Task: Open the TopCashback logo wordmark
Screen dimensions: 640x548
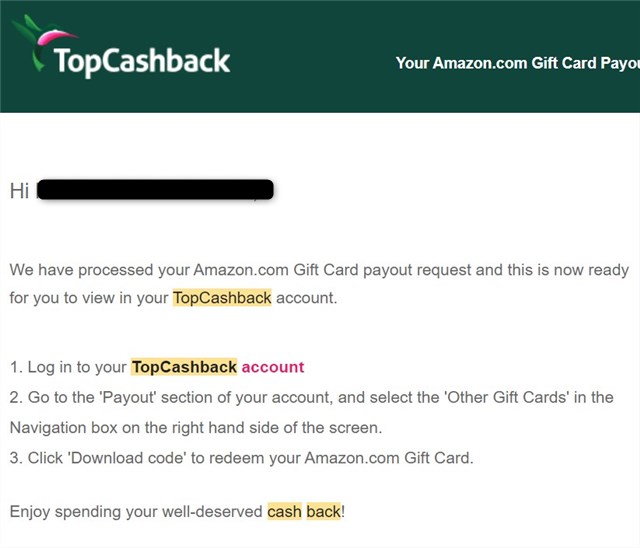Action: [142, 61]
